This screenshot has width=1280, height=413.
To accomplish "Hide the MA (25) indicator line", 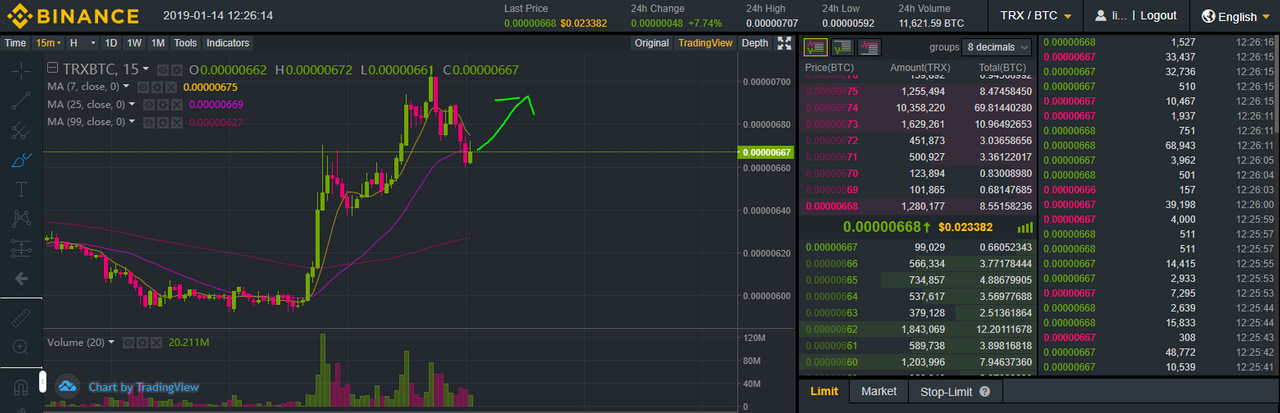I will [150, 104].
